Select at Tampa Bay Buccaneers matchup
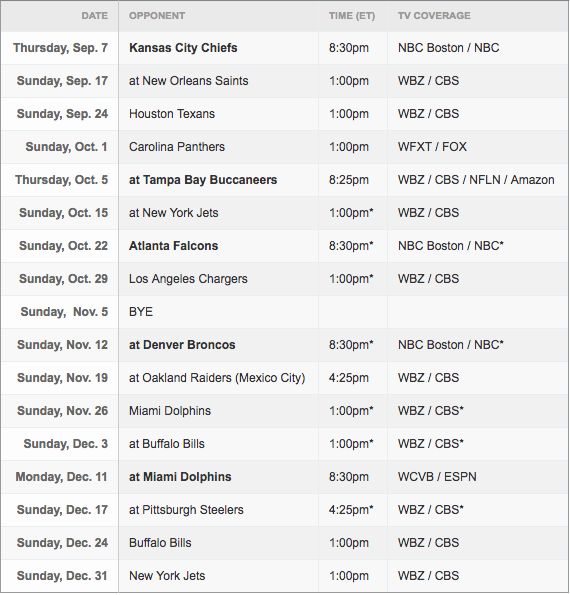 point(203,180)
